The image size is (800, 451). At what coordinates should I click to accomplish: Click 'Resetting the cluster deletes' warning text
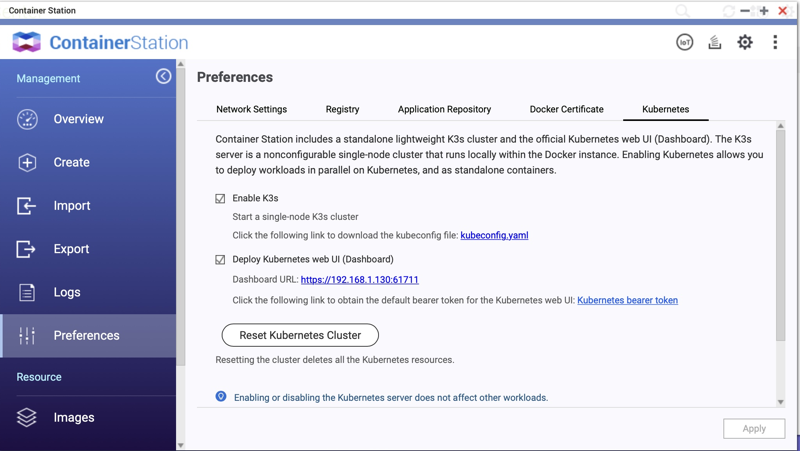tap(335, 360)
